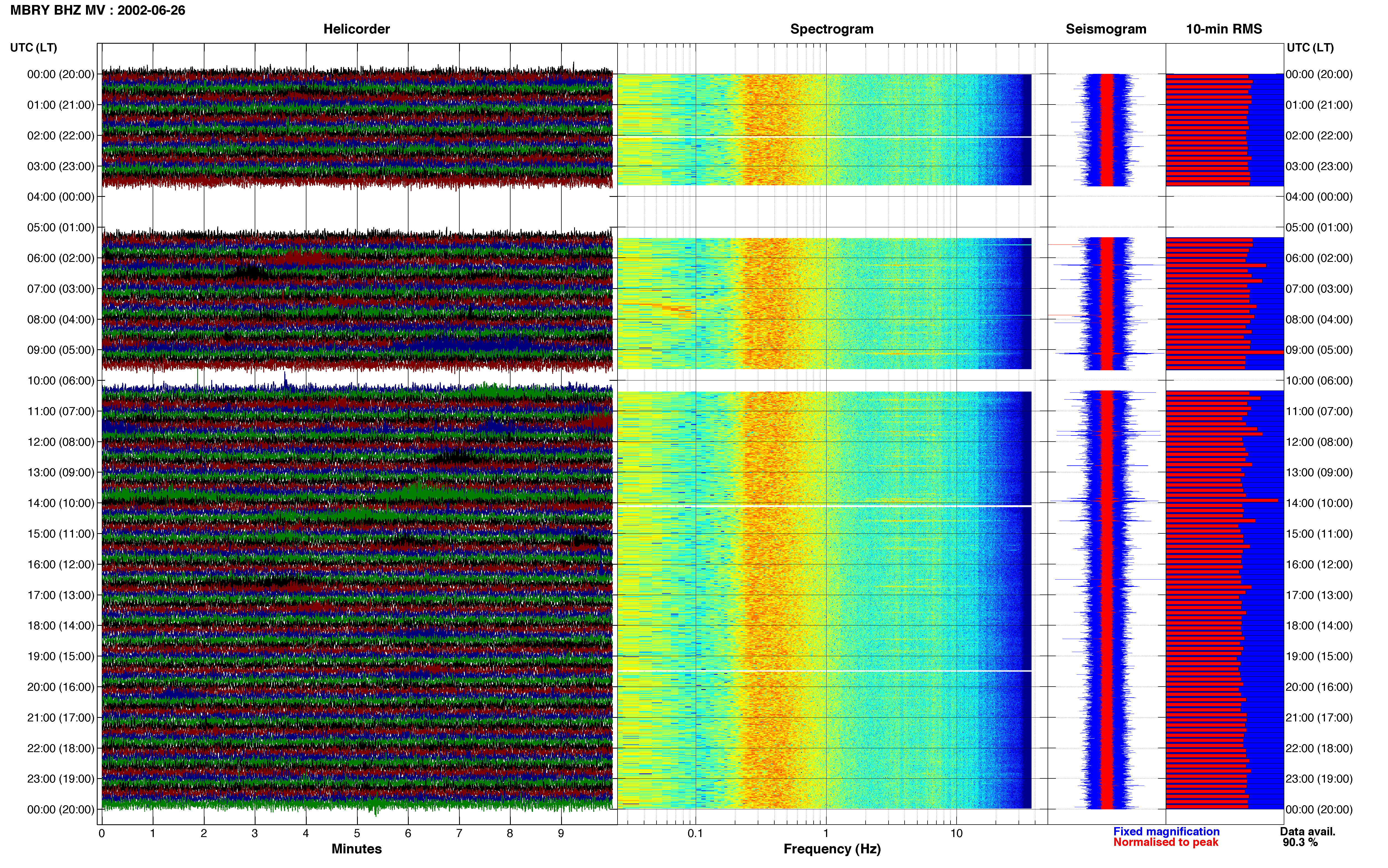1388x868 pixels.
Task: Click the Minutes axis label under the Helicorder
Action: [356, 848]
